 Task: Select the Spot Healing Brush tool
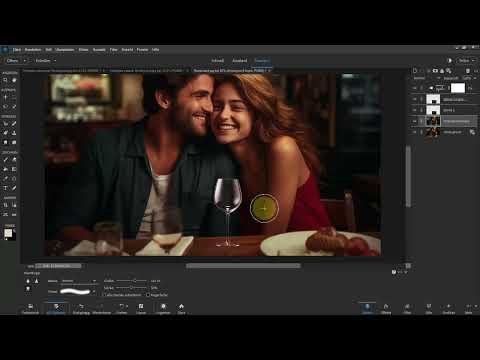(14, 124)
